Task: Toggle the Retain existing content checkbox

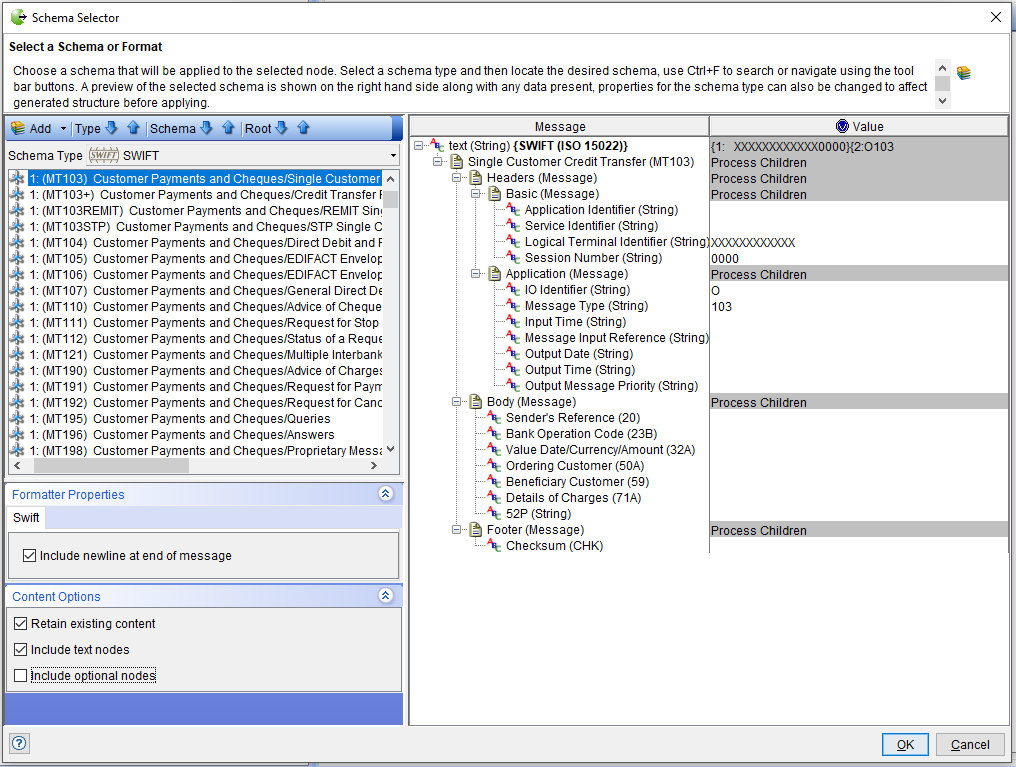Action: tap(21, 624)
